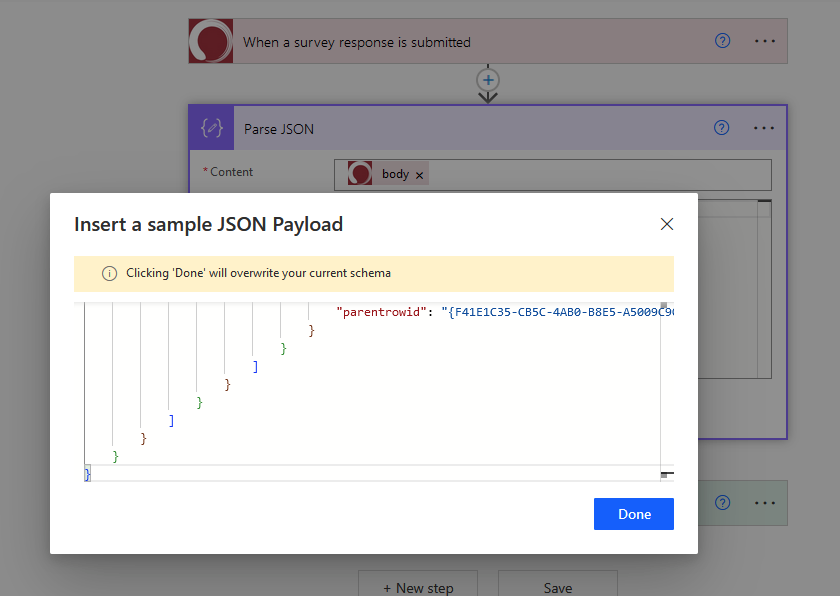Open help on the bottom collapsed action
The height and width of the screenshot is (596, 840).
click(x=722, y=503)
